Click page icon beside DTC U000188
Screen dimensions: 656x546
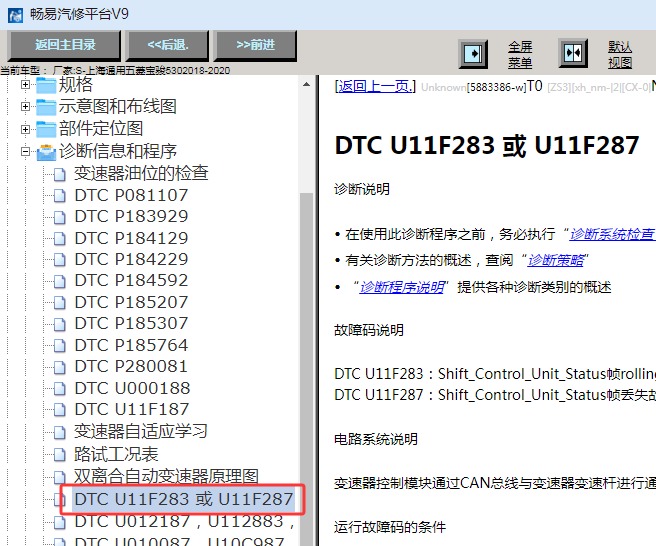tap(59, 388)
